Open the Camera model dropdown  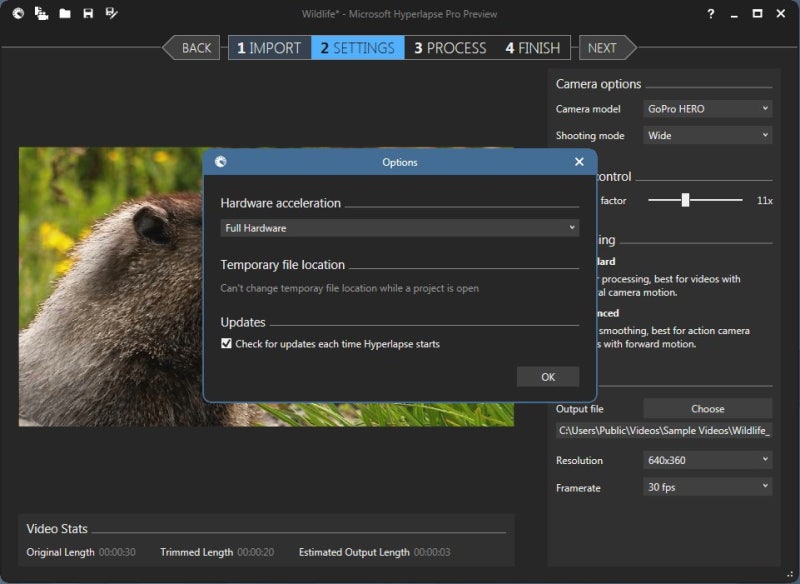tap(707, 109)
